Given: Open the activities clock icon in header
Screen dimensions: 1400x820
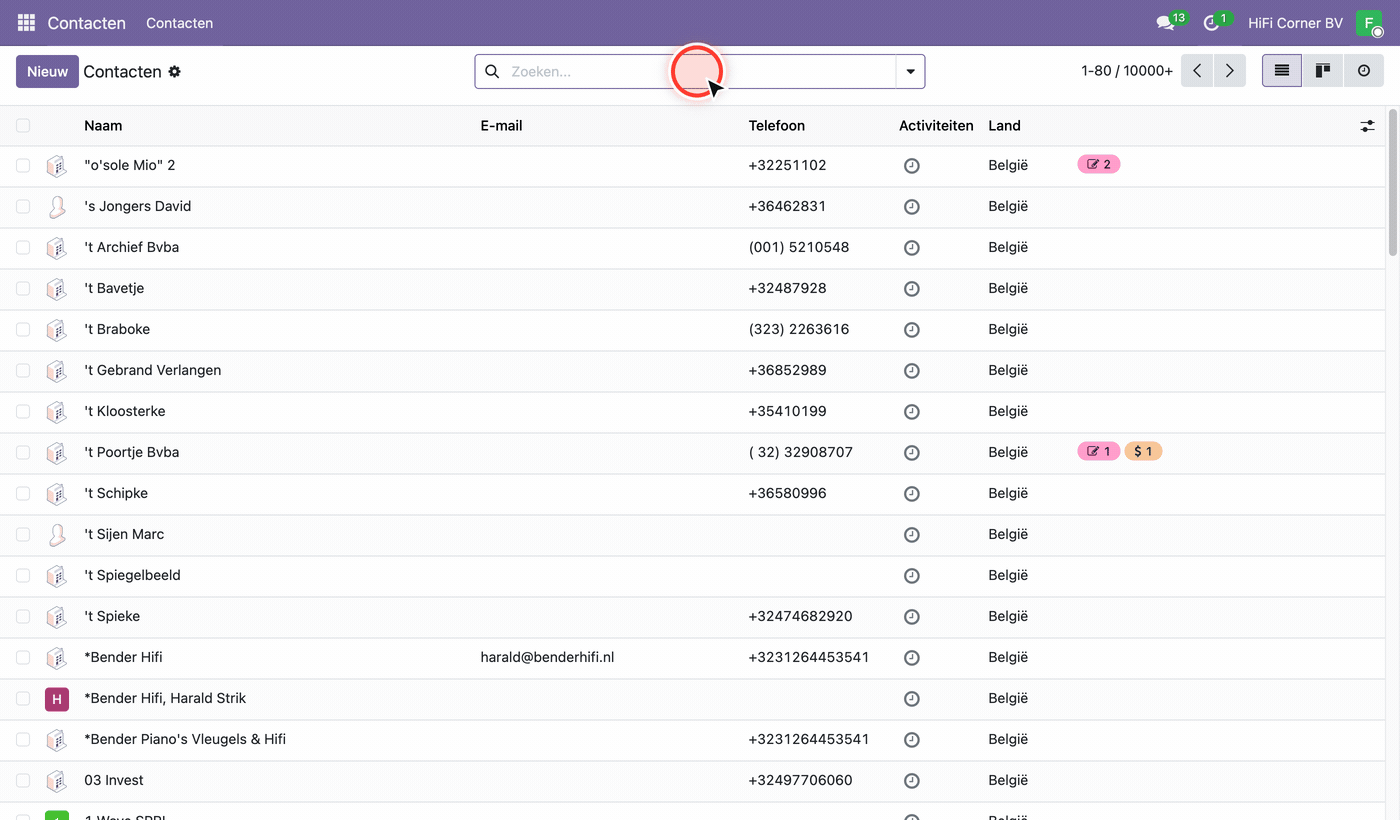Looking at the screenshot, I should 1212,22.
